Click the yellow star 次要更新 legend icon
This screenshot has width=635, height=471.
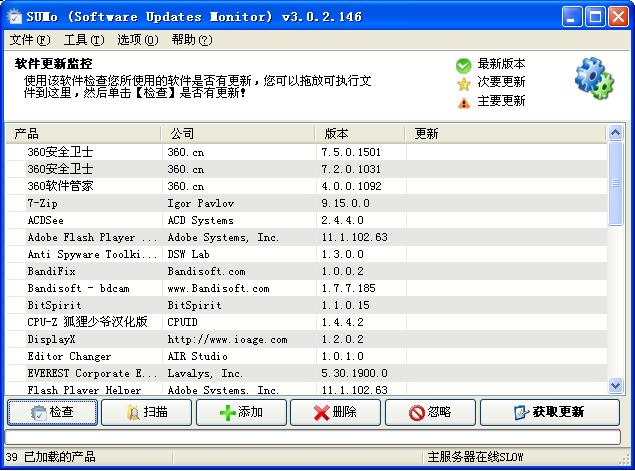[x=463, y=84]
